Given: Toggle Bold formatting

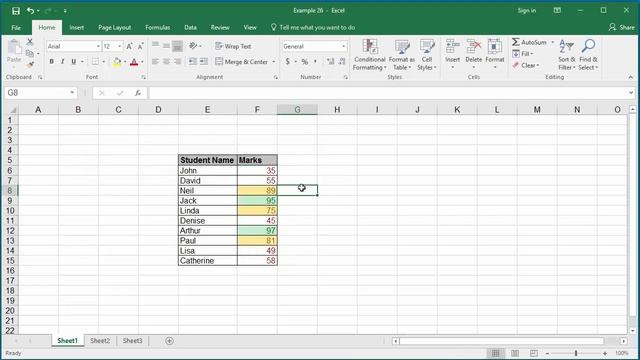Looking at the screenshot, I should 51,62.
